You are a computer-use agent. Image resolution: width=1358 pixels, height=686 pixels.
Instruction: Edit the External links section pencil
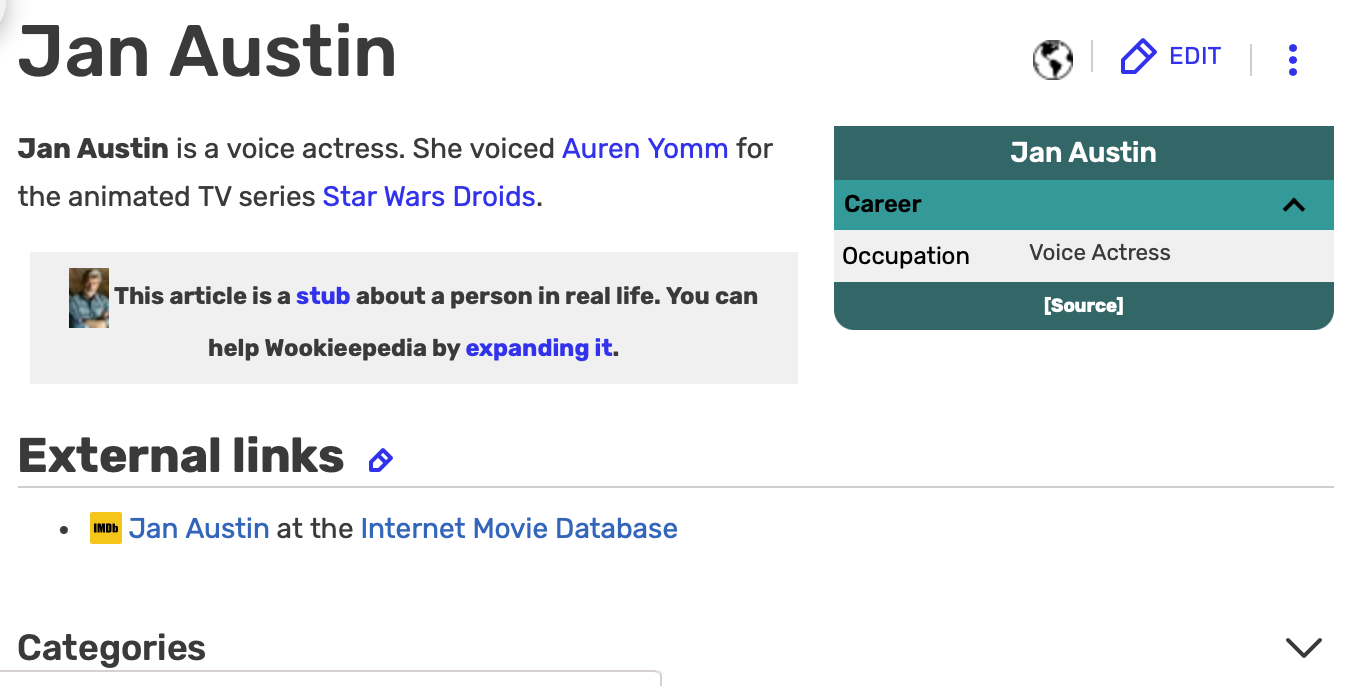click(380, 460)
